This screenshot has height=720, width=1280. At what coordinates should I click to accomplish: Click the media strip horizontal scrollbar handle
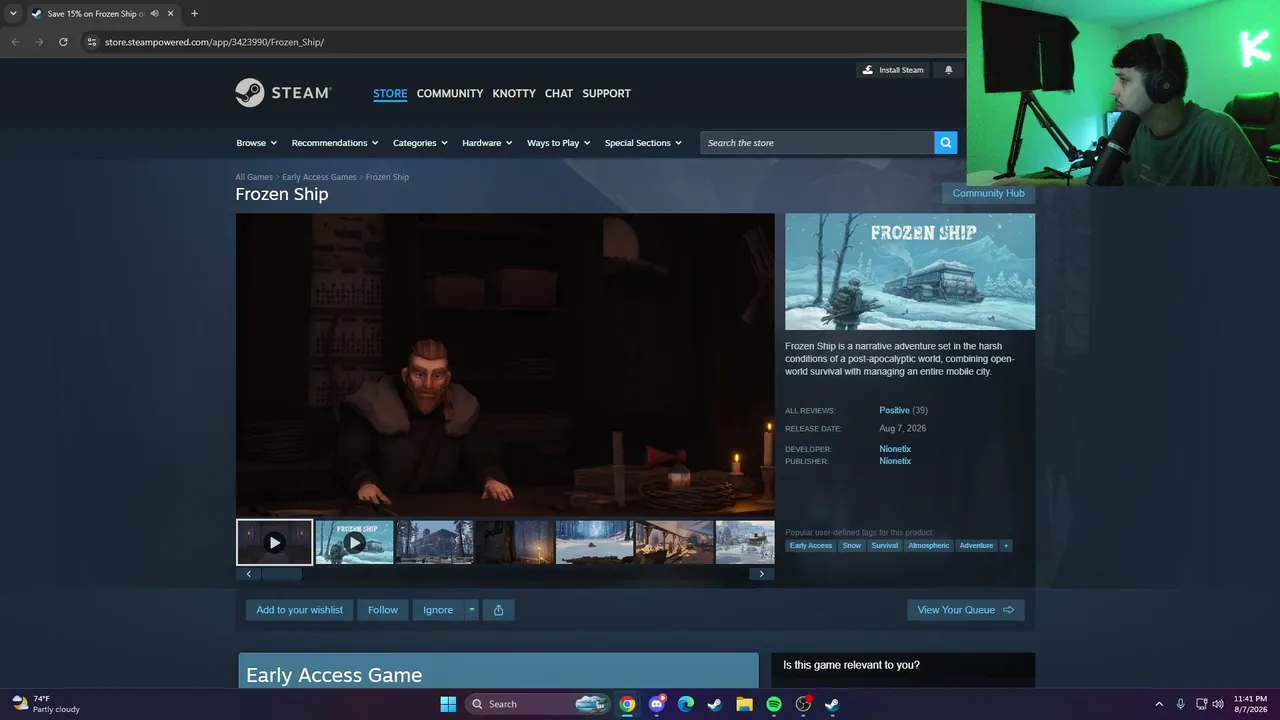point(281,574)
